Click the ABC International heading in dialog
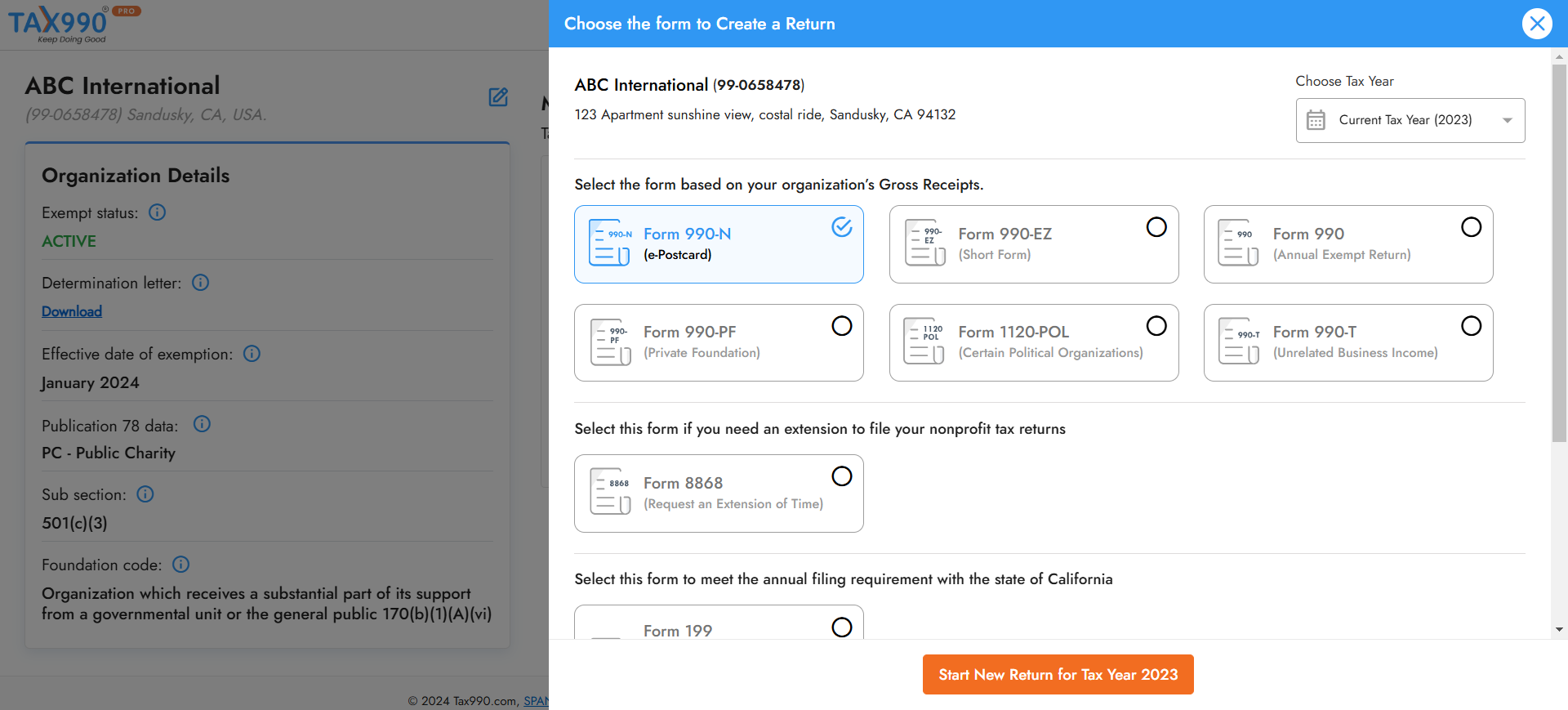The height and width of the screenshot is (710, 1568). 641,85
